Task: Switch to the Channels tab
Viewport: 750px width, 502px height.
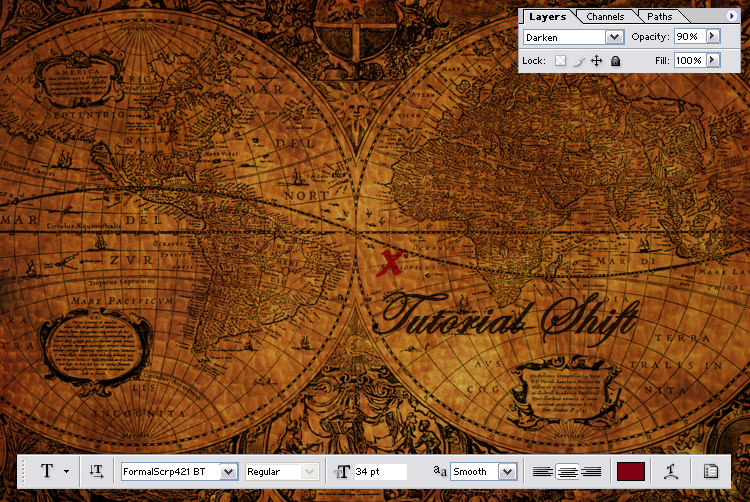Action: [x=605, y=16]
